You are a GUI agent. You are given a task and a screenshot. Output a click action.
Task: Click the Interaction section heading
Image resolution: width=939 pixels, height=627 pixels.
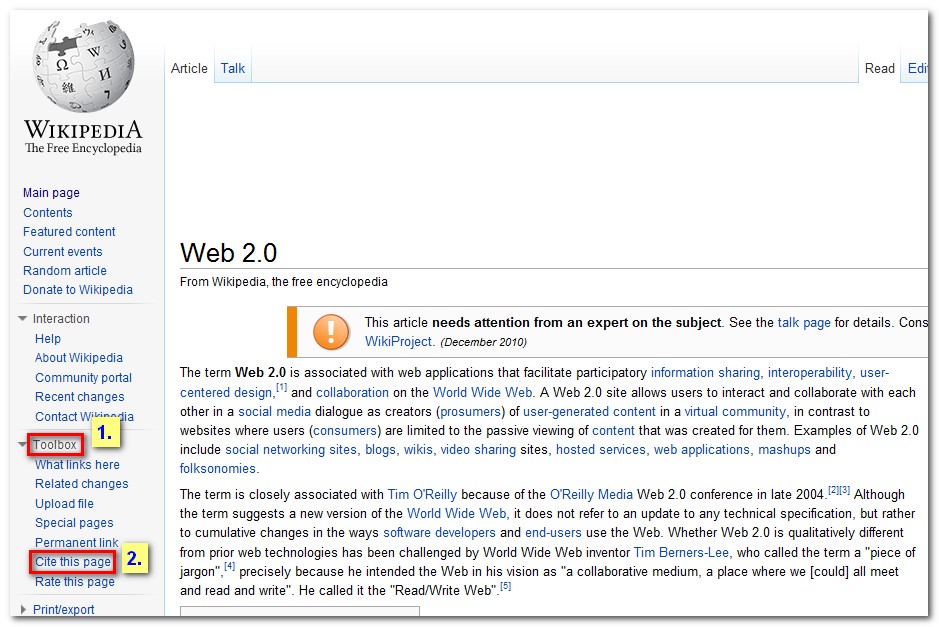[x=61, y=319]
